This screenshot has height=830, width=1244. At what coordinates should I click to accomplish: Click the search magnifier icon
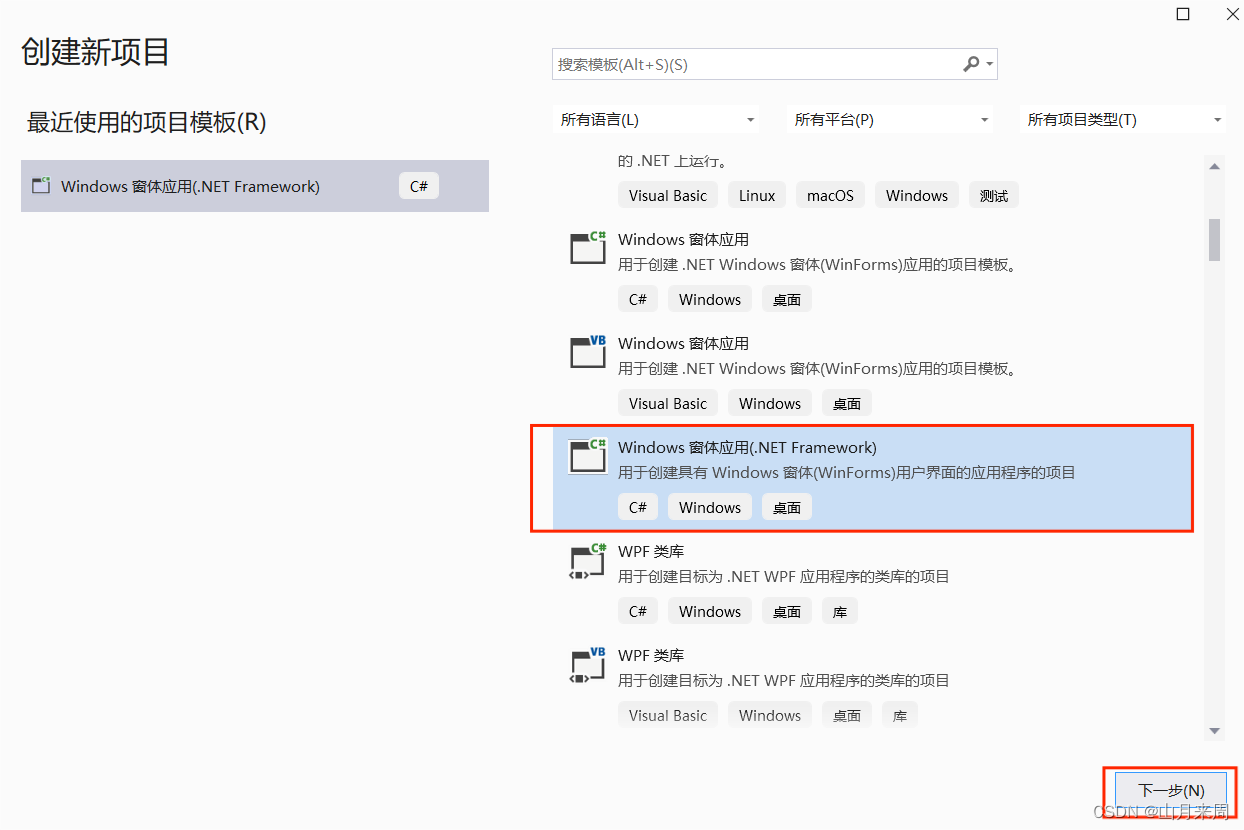(x=970, y=64)
